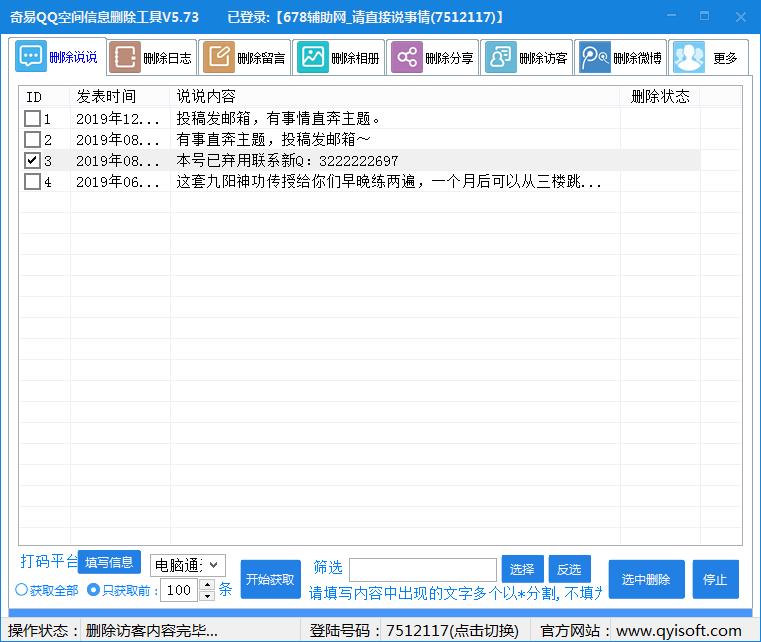Open the 删除相册 tab label
The width and height of the screenshot is (761, 642).
pos(355,58)
